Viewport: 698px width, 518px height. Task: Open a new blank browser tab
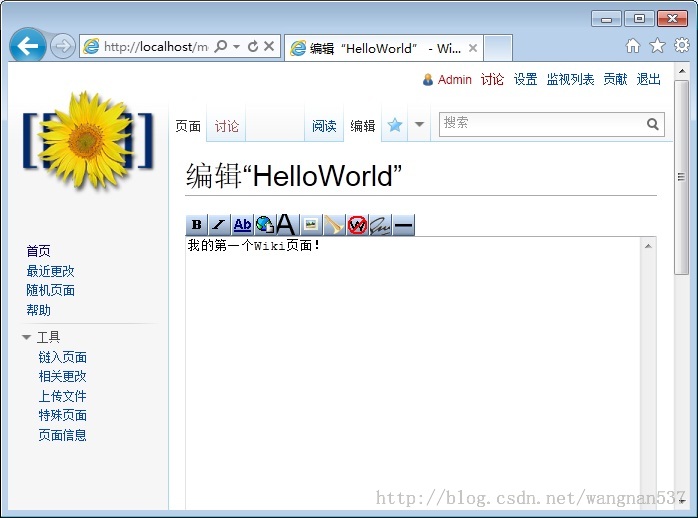(x=498, y=48)
